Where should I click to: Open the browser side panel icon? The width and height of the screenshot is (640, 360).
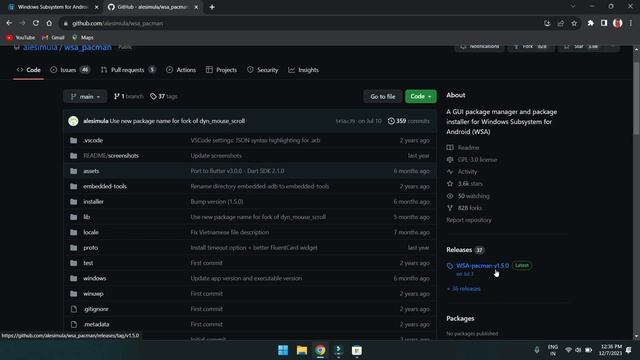pos(604,23)
